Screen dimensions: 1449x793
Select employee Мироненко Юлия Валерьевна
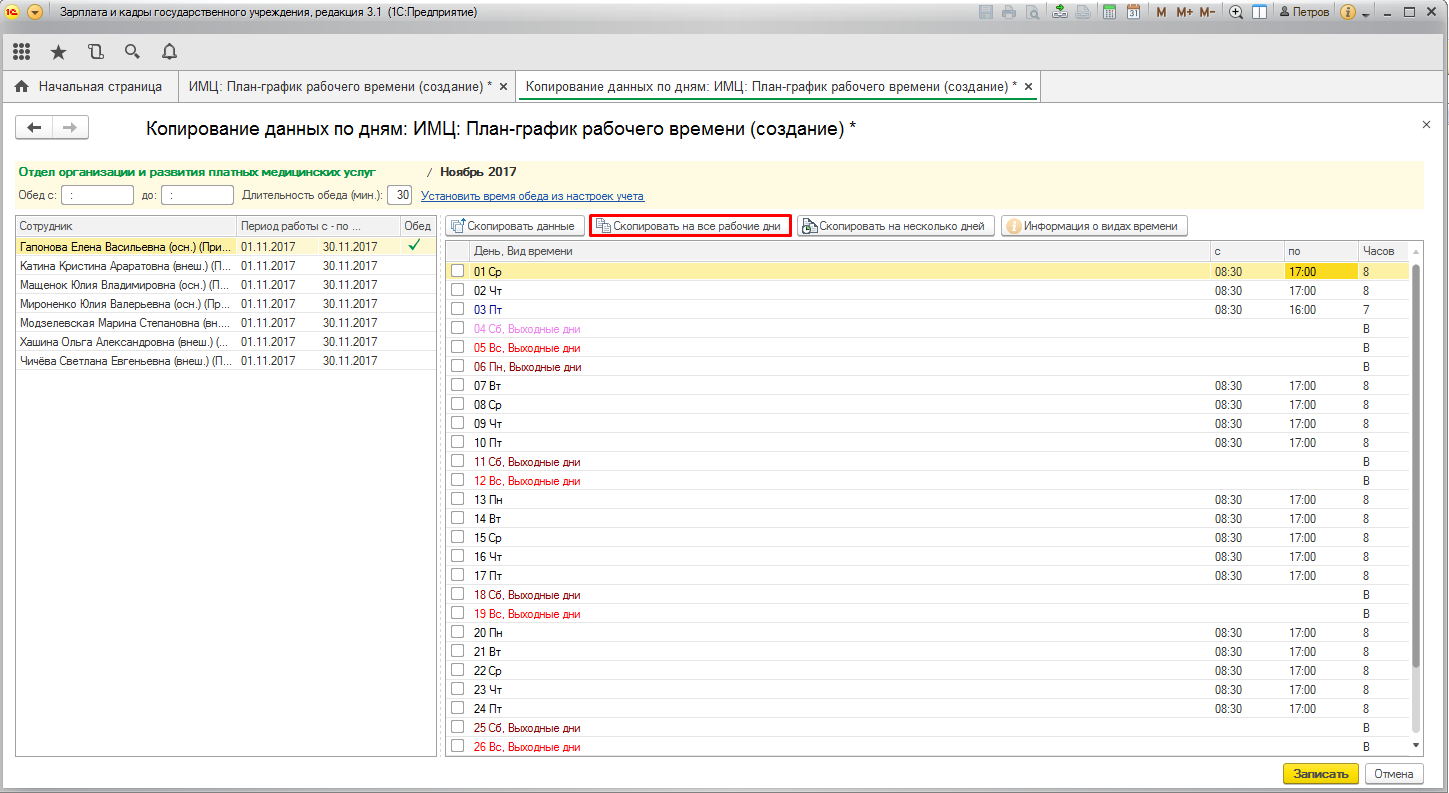tap(125, 304)
